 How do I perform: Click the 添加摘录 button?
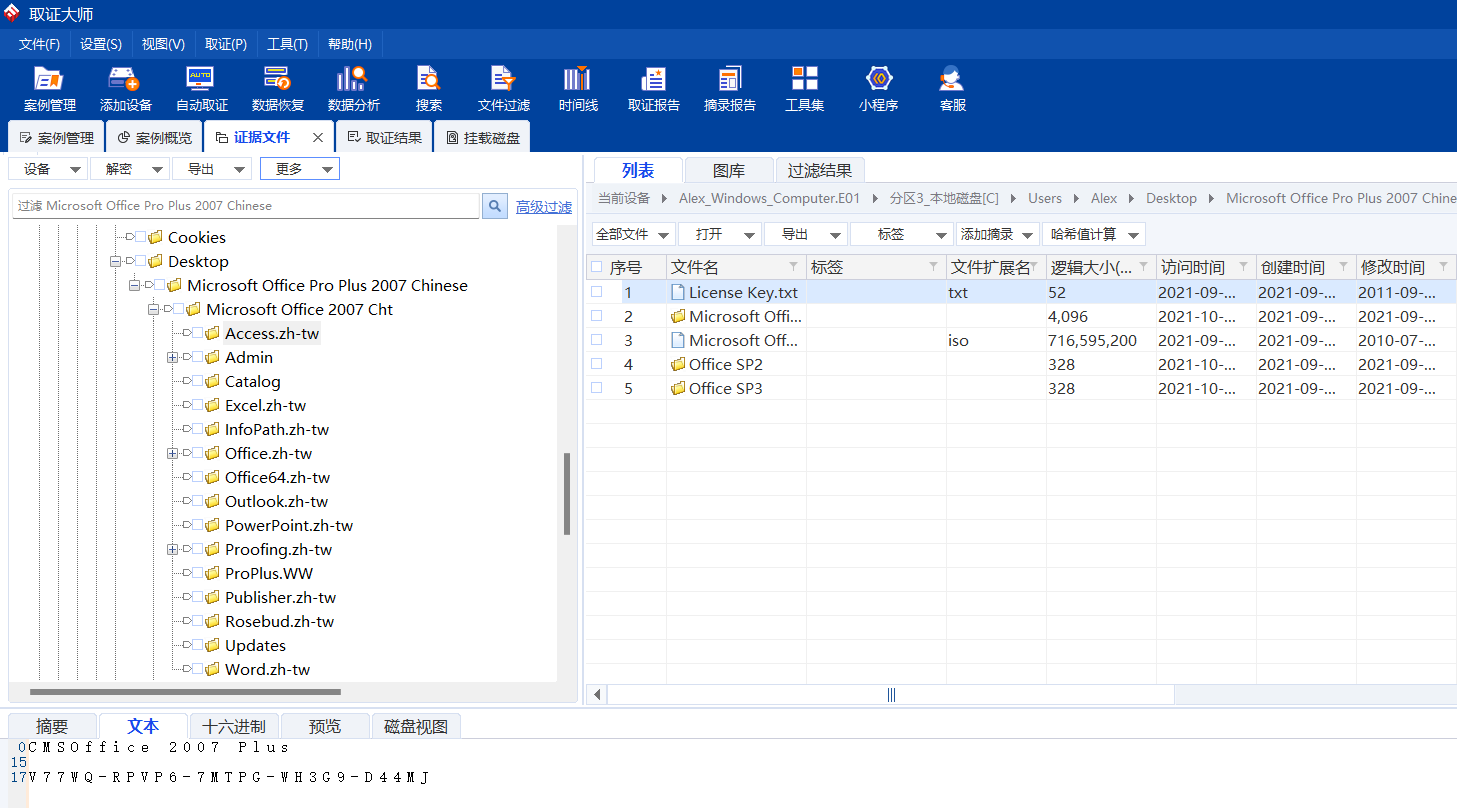[x=998, y=234]
